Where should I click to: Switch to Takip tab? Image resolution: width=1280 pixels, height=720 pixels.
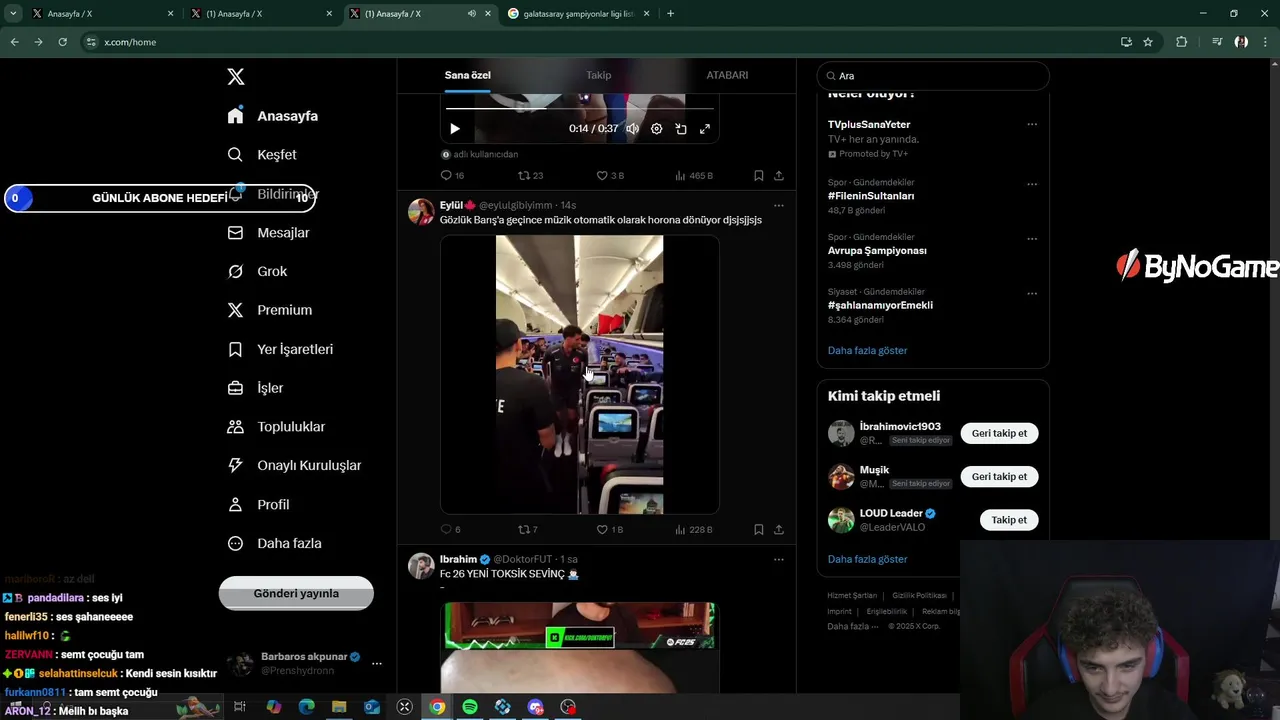point(598,75)
